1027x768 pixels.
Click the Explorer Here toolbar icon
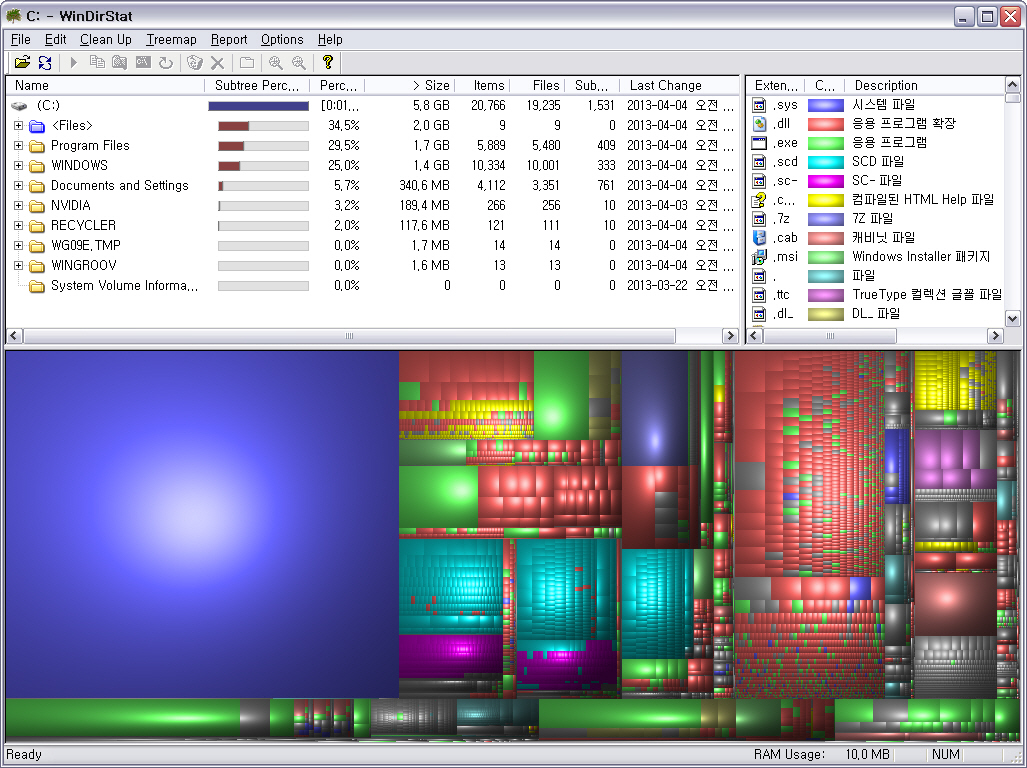click(119, 62)
